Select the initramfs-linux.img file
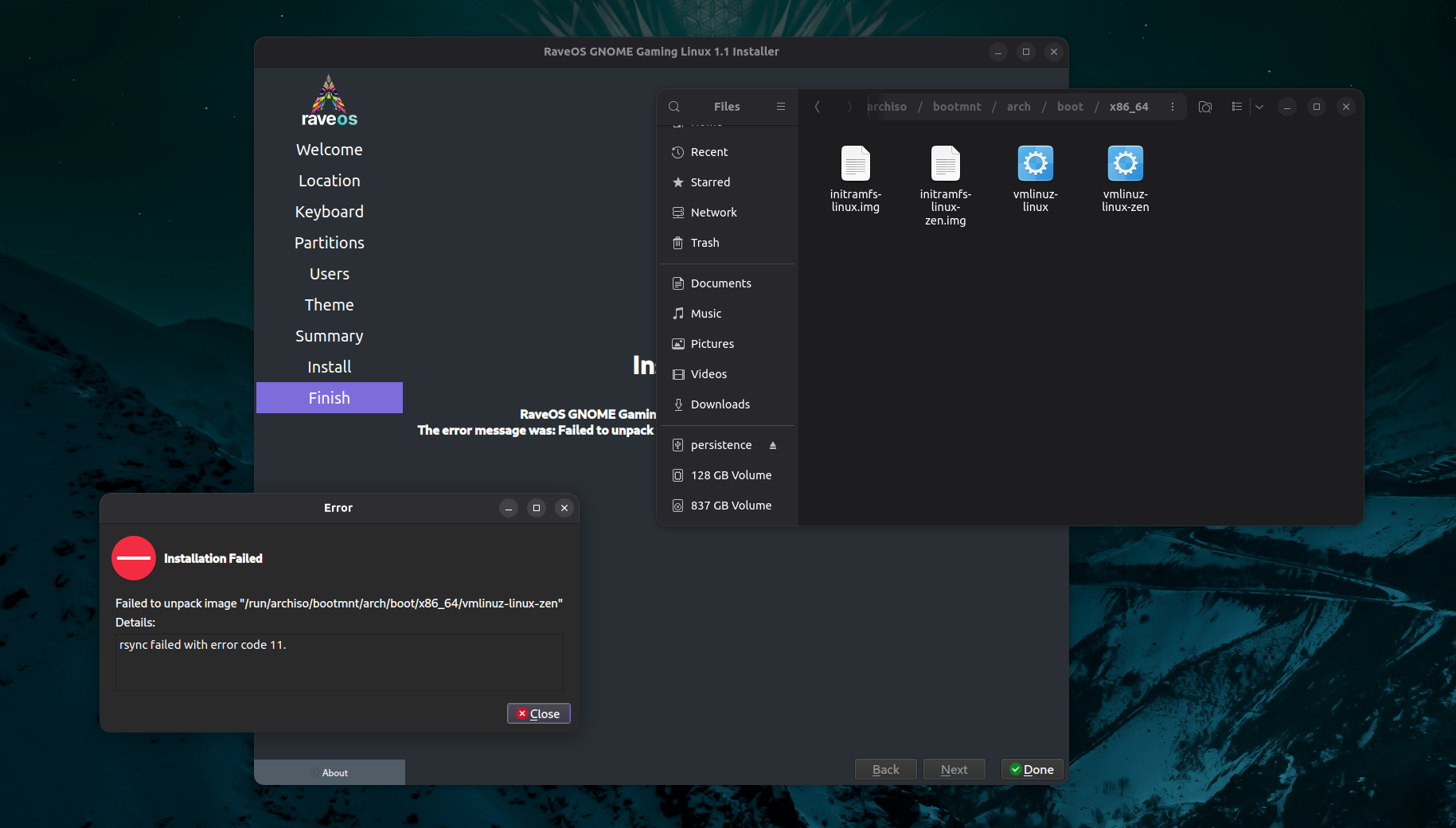1456x828 pixels. click(x=855, y=164)
